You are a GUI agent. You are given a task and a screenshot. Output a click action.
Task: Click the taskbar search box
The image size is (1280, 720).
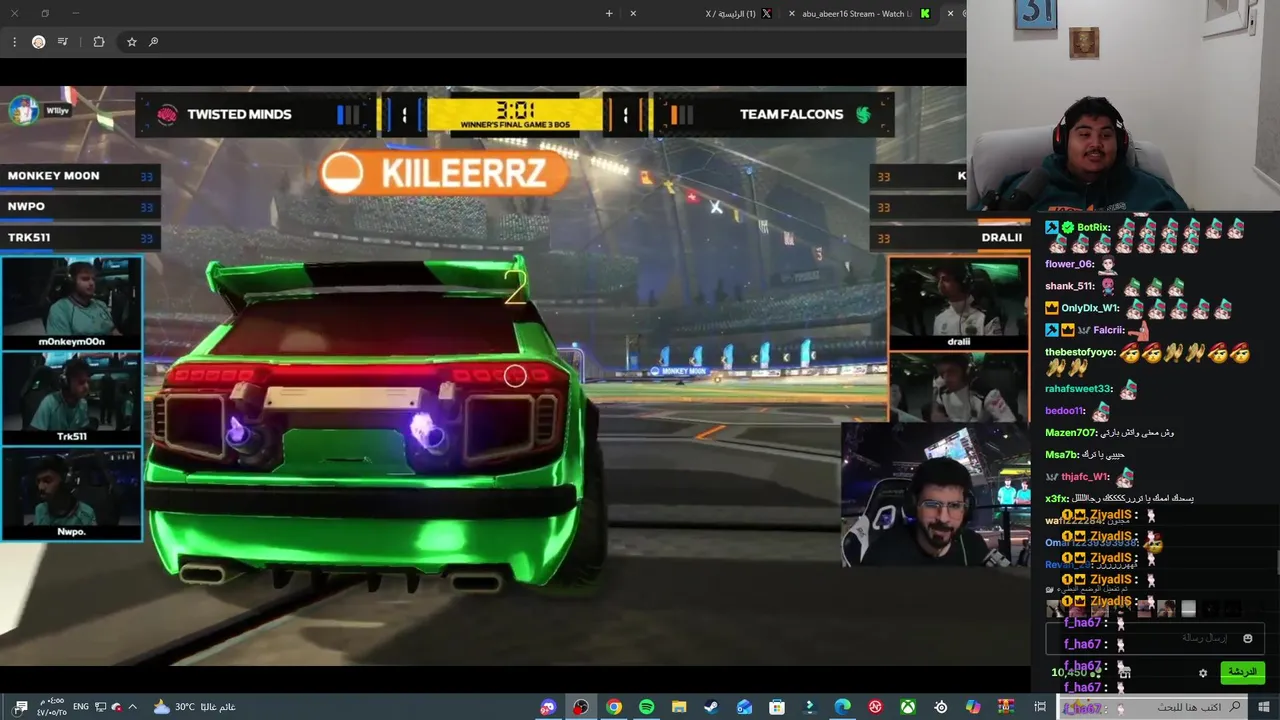coord(1152,707)
